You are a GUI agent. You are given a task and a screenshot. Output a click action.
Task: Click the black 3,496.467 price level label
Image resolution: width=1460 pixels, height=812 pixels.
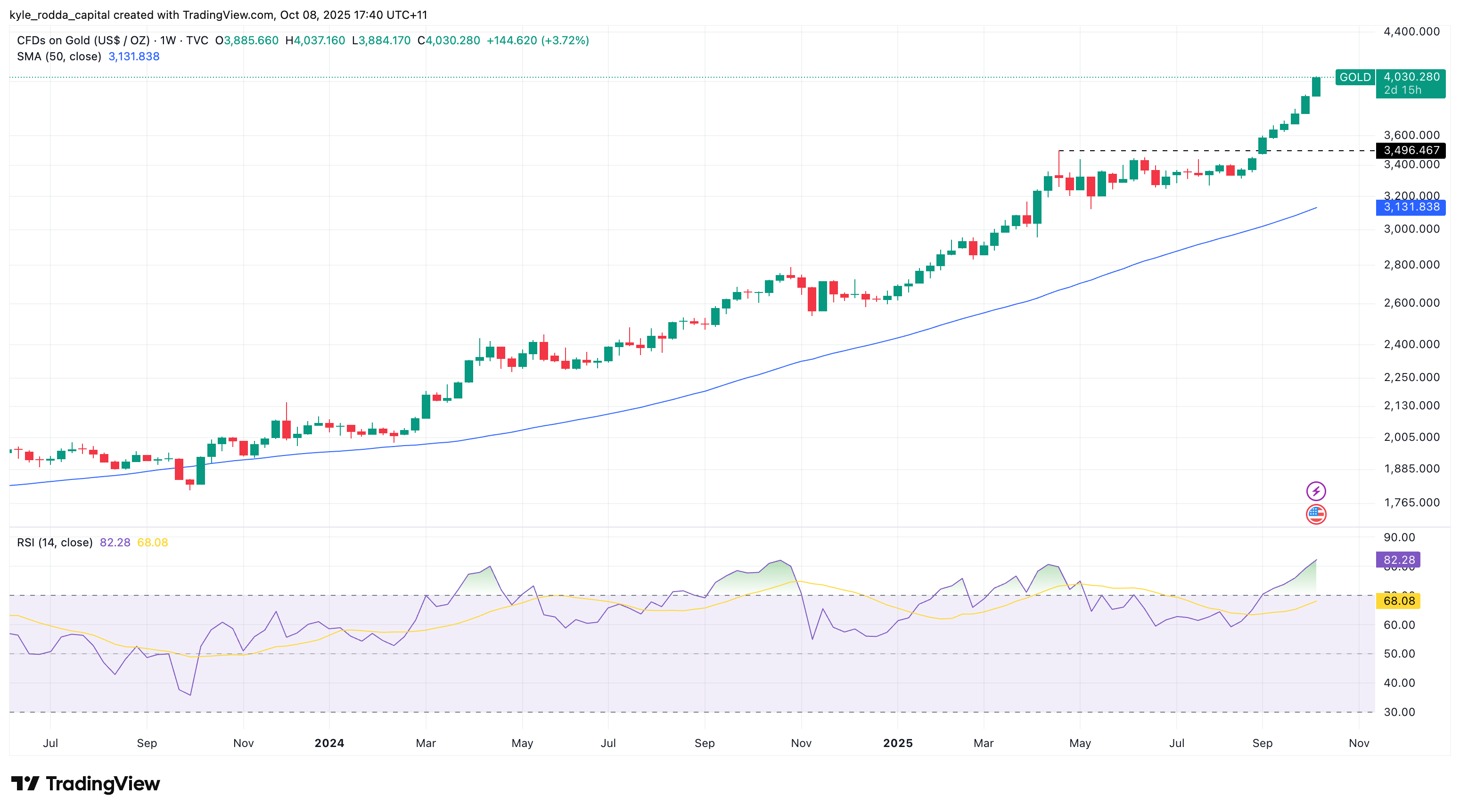coord(1411,150)
